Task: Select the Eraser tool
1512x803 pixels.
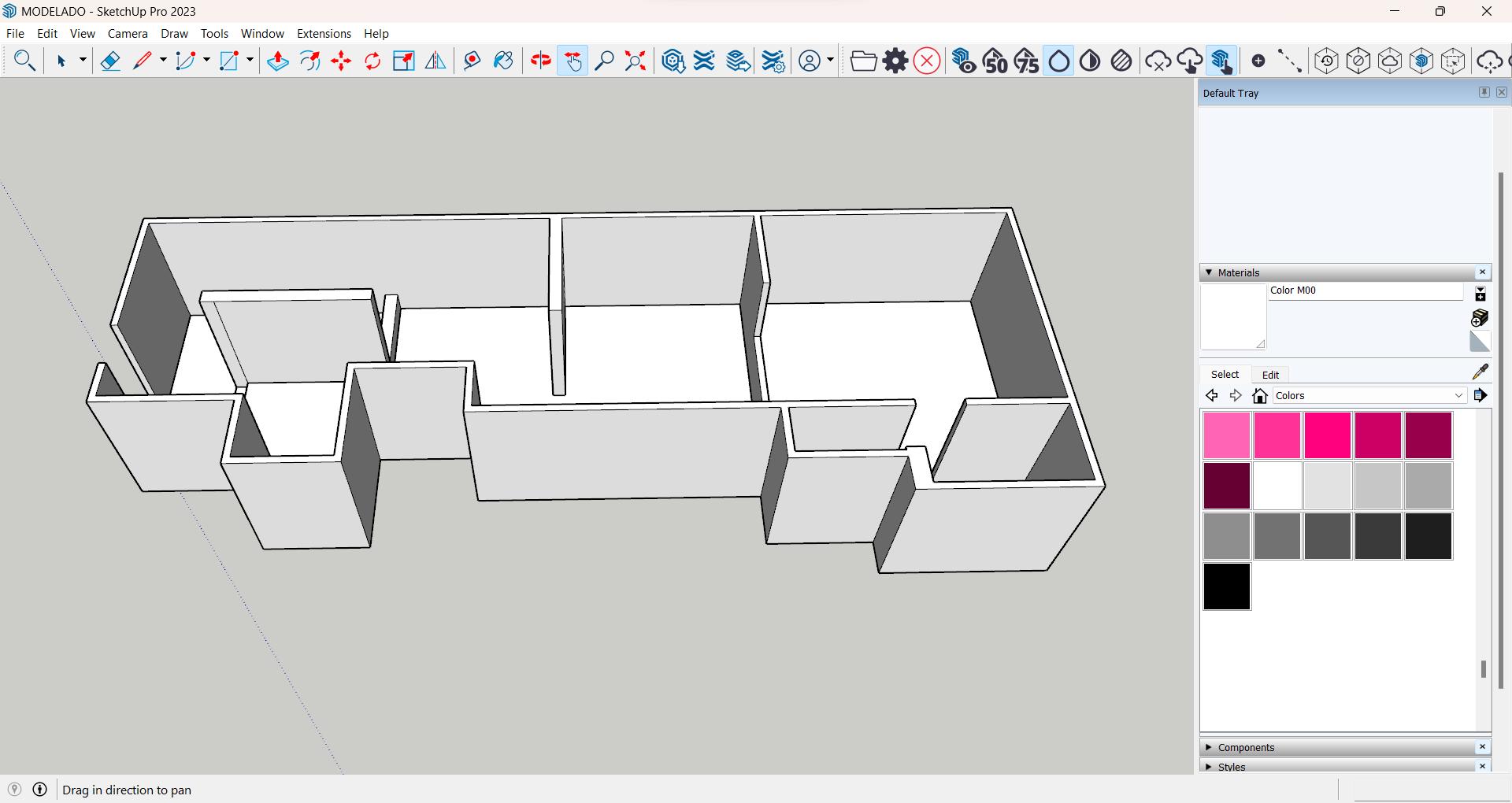Action: 110,61
